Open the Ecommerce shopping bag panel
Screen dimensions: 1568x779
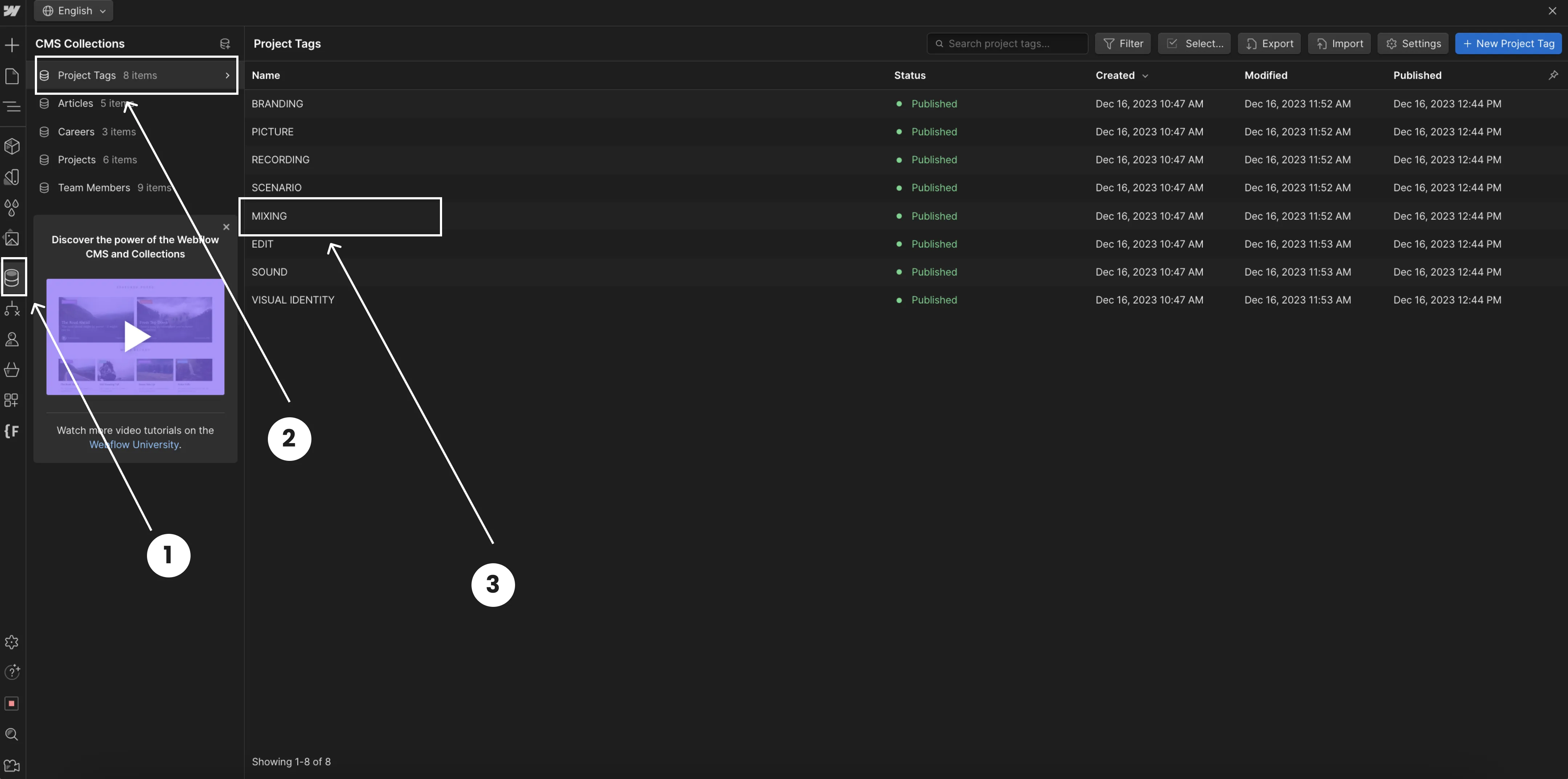(12, 370)
